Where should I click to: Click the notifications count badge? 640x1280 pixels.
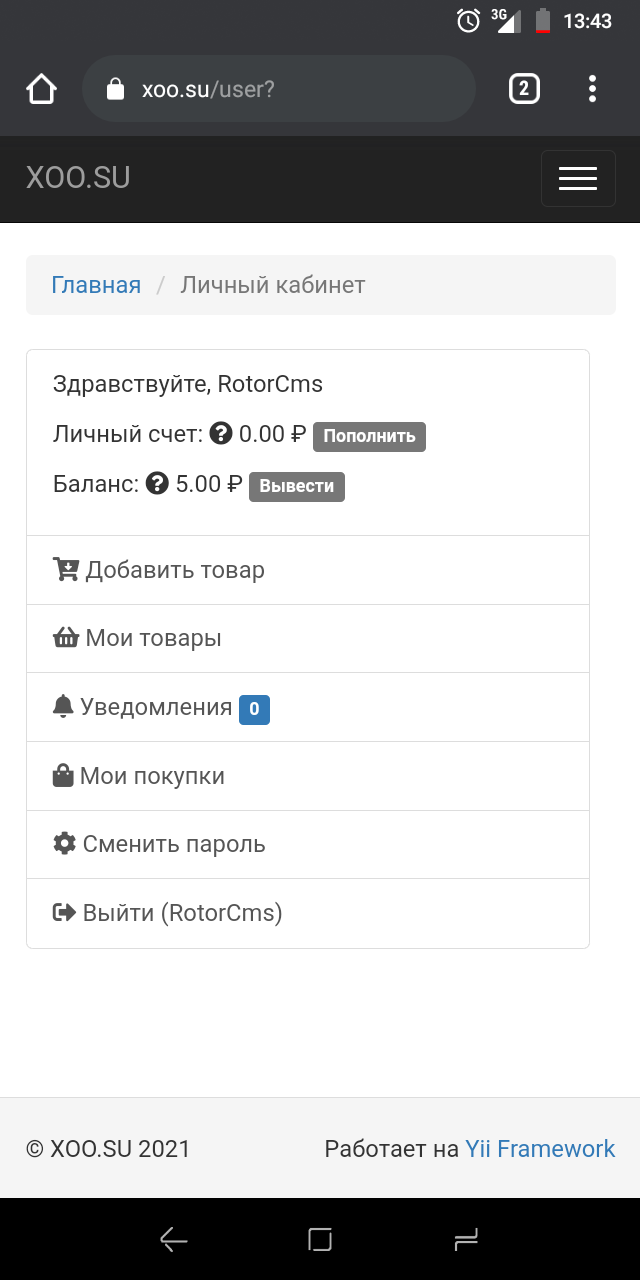254,709
